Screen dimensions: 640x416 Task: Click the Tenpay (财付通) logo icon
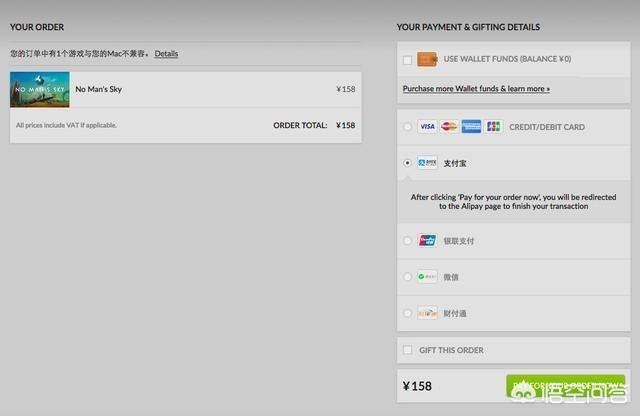427,313
